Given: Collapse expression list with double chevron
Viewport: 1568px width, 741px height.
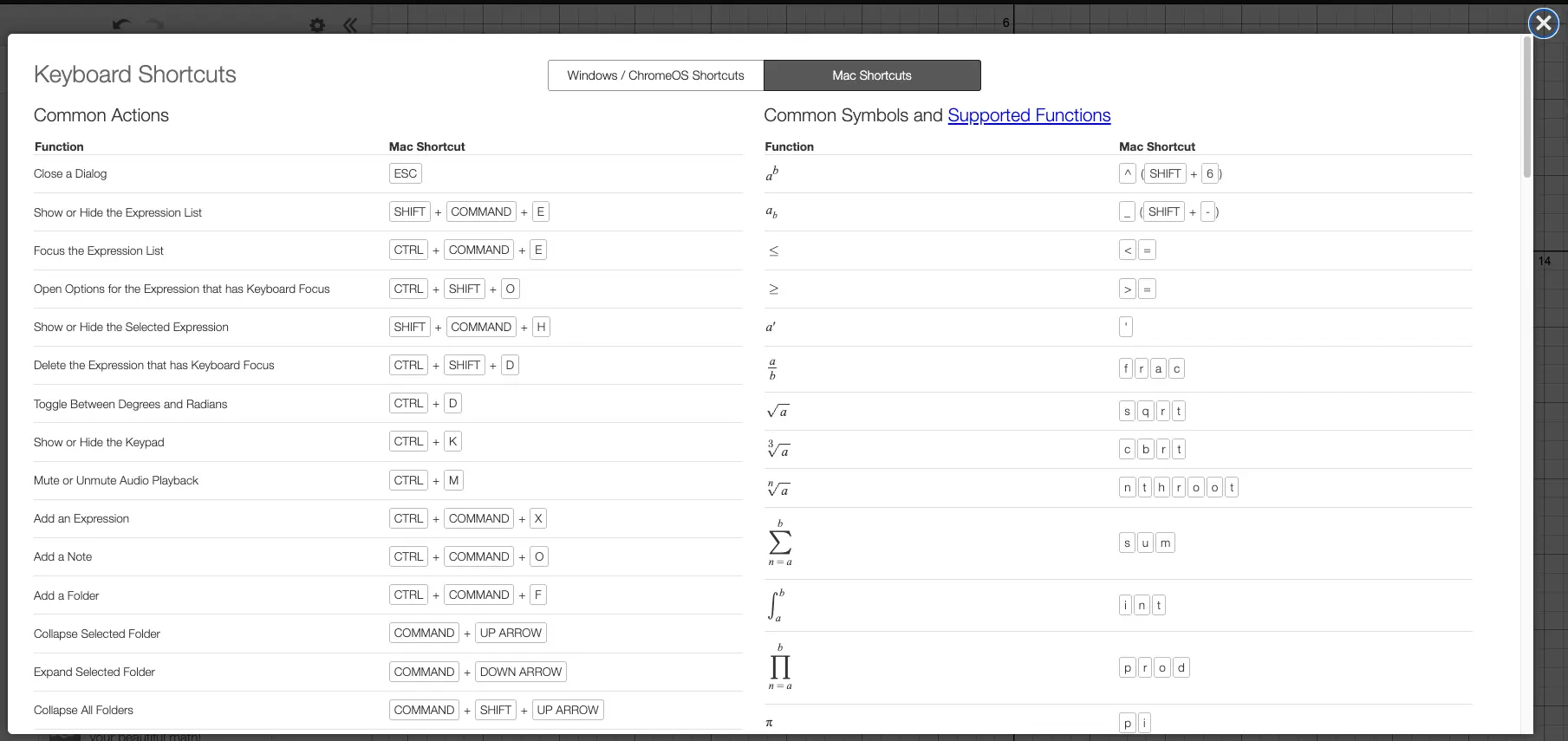Looking at the screenshot, I should click(x=350, y=25).
